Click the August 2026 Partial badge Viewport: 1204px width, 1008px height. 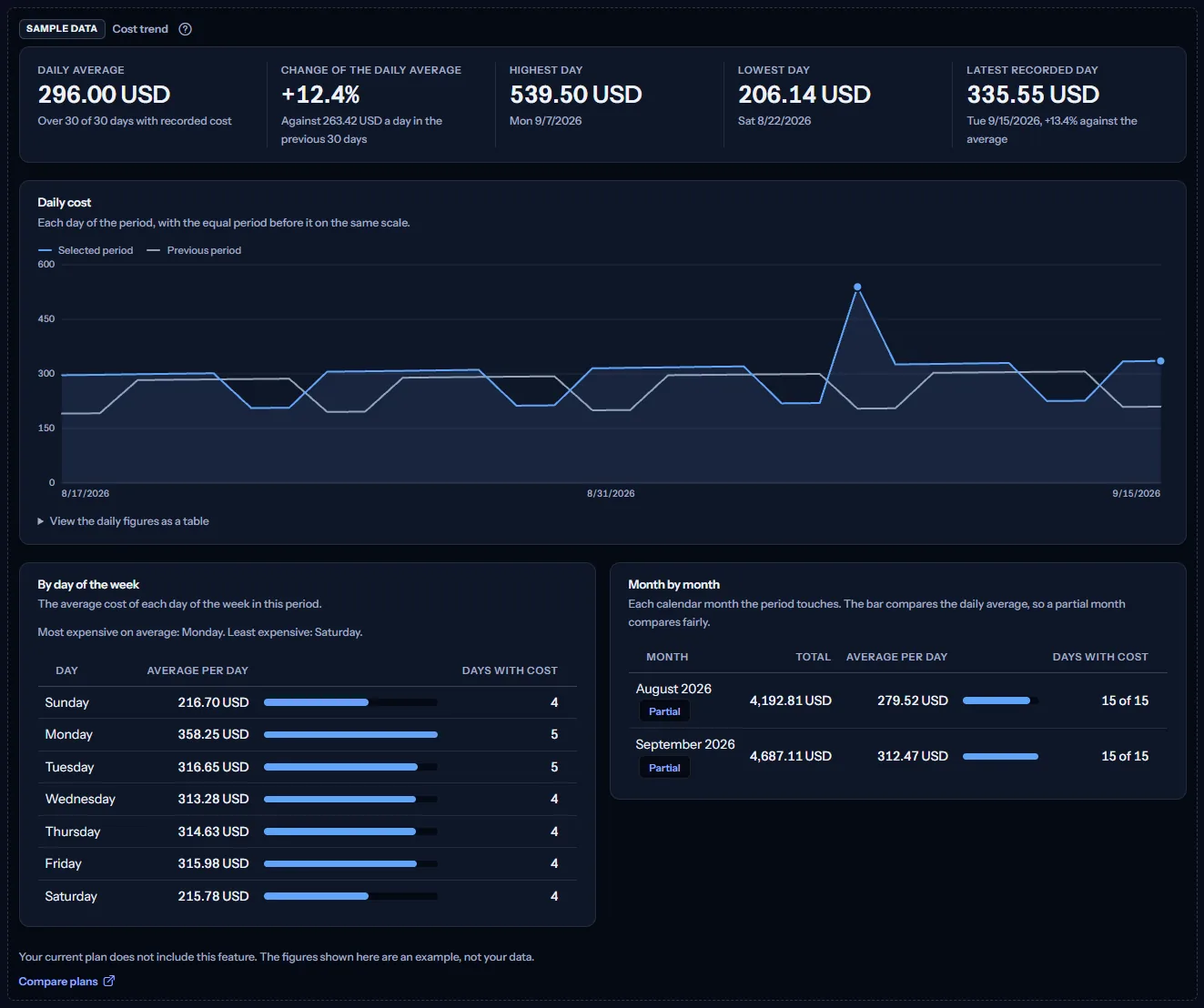[x=664, y=711]
